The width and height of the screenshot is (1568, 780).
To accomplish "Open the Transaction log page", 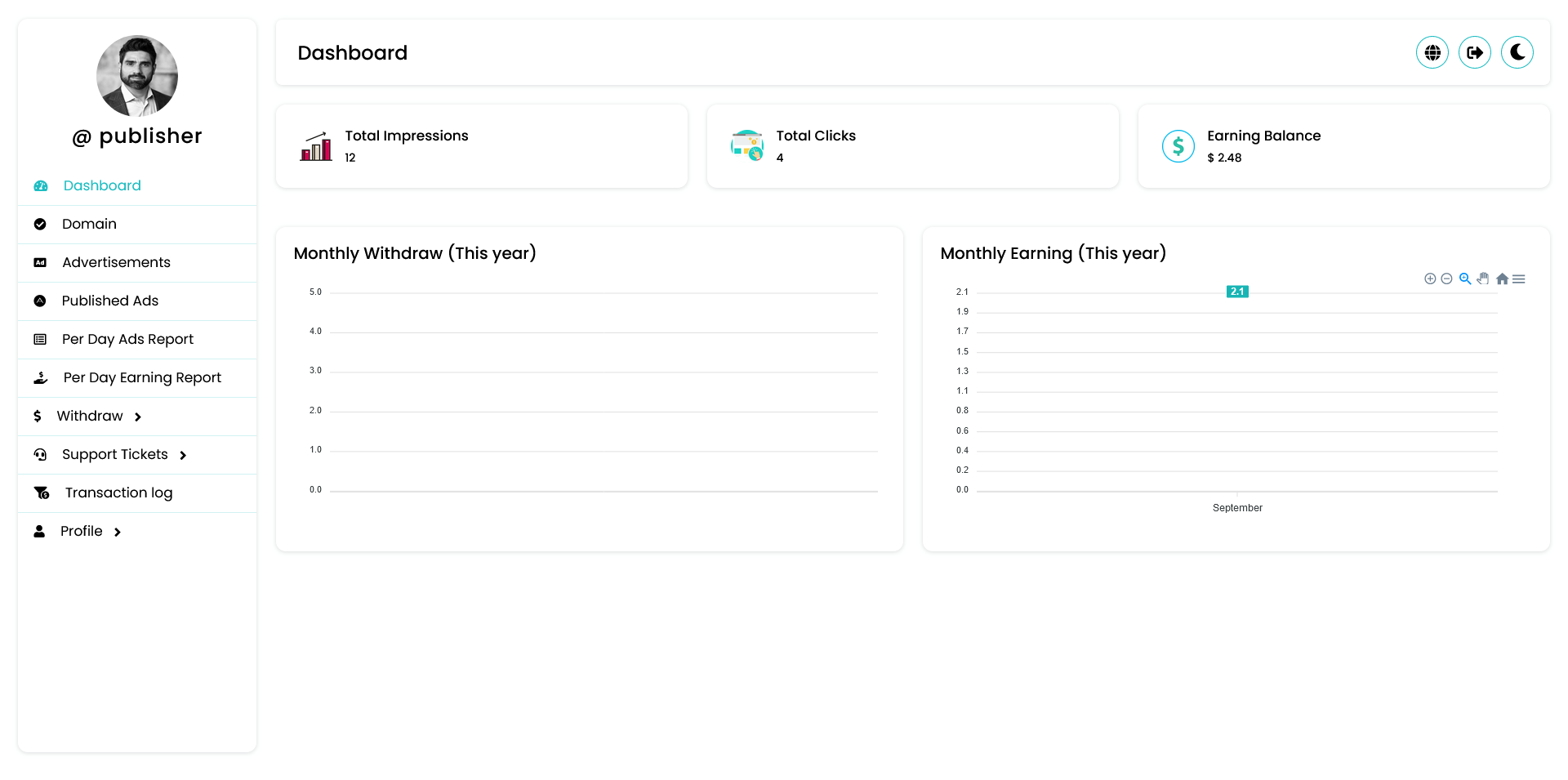I will click(x=118, y=493).
